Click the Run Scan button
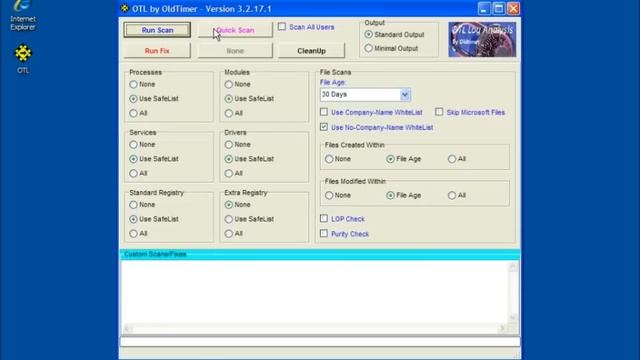 (157, 30)
